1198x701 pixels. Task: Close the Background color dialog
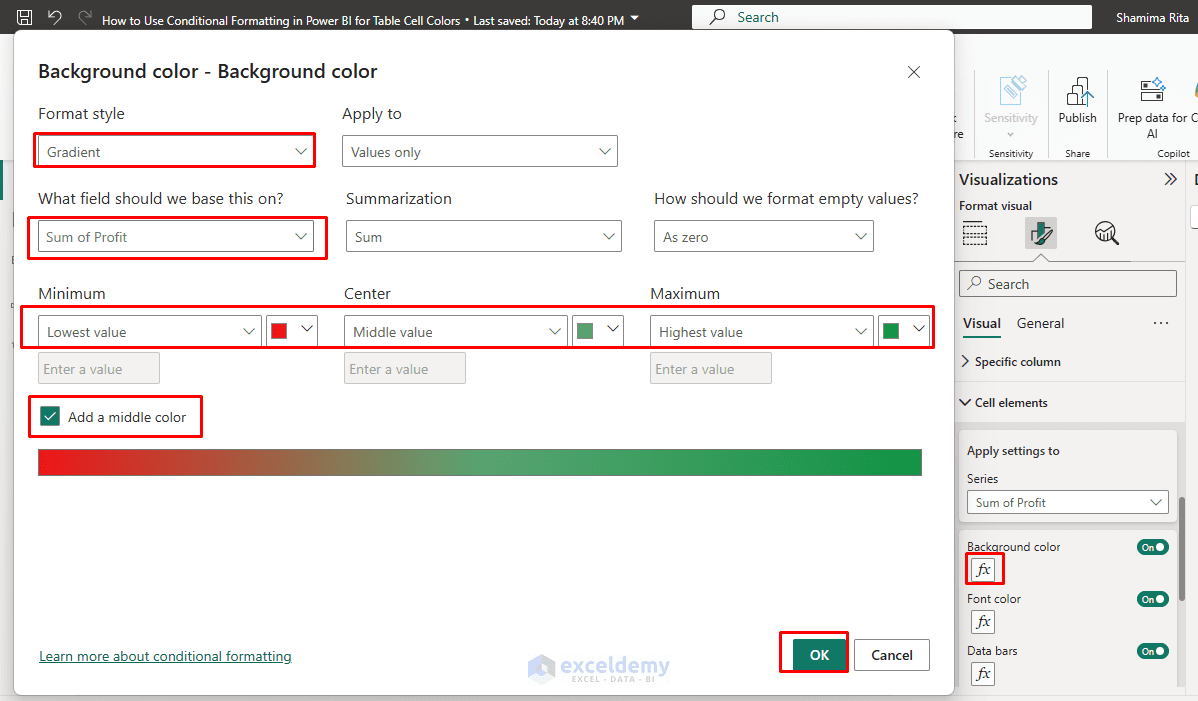pyautogui.click(x=914, y=72)
